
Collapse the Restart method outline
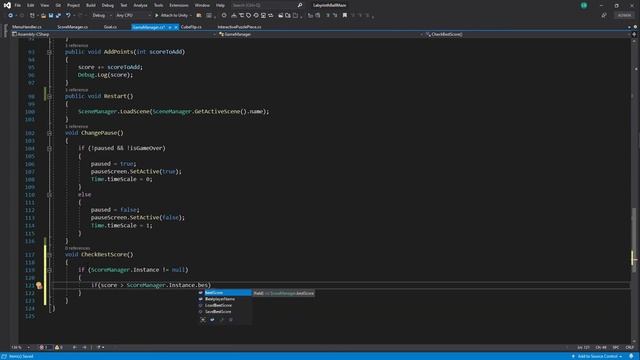49,97
